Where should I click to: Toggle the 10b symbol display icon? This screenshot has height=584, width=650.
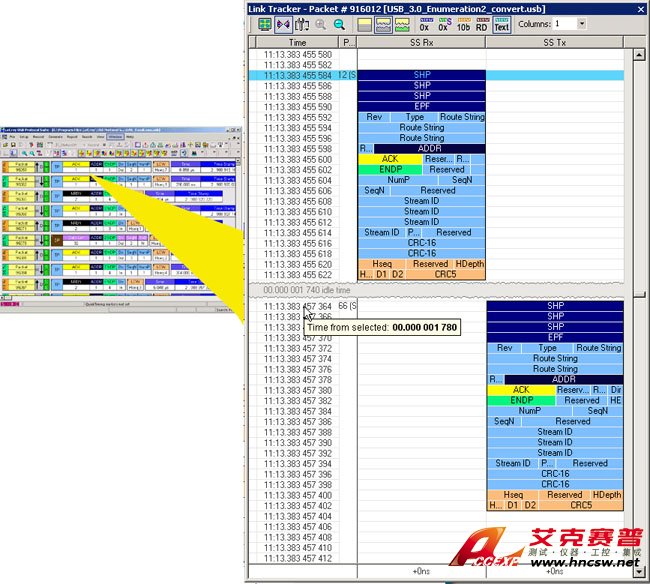[463, 25]
